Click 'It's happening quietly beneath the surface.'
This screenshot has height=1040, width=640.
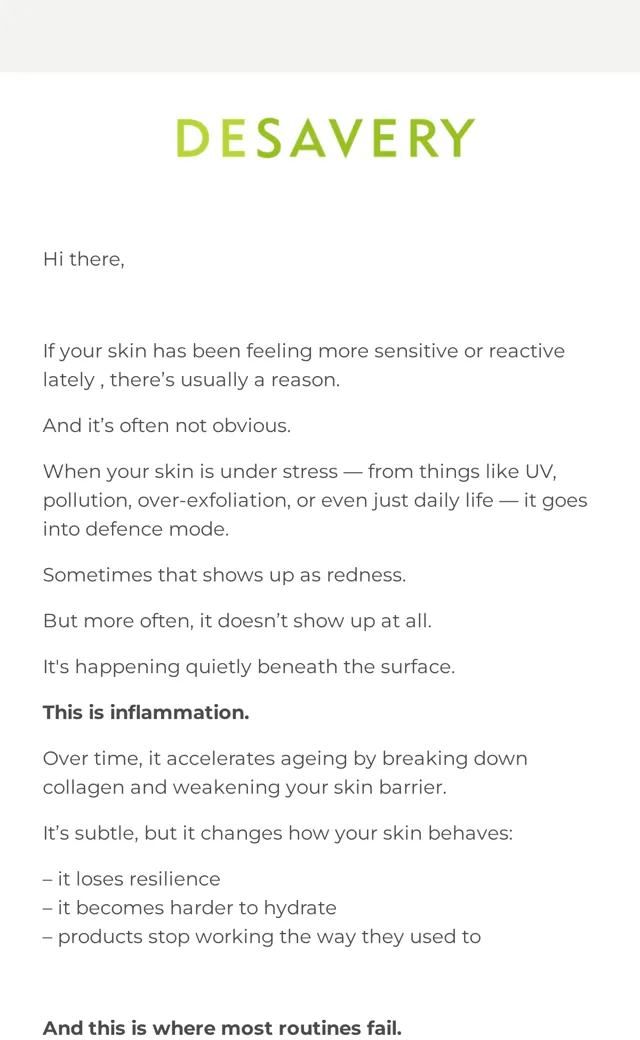click(x=249, y=666)
